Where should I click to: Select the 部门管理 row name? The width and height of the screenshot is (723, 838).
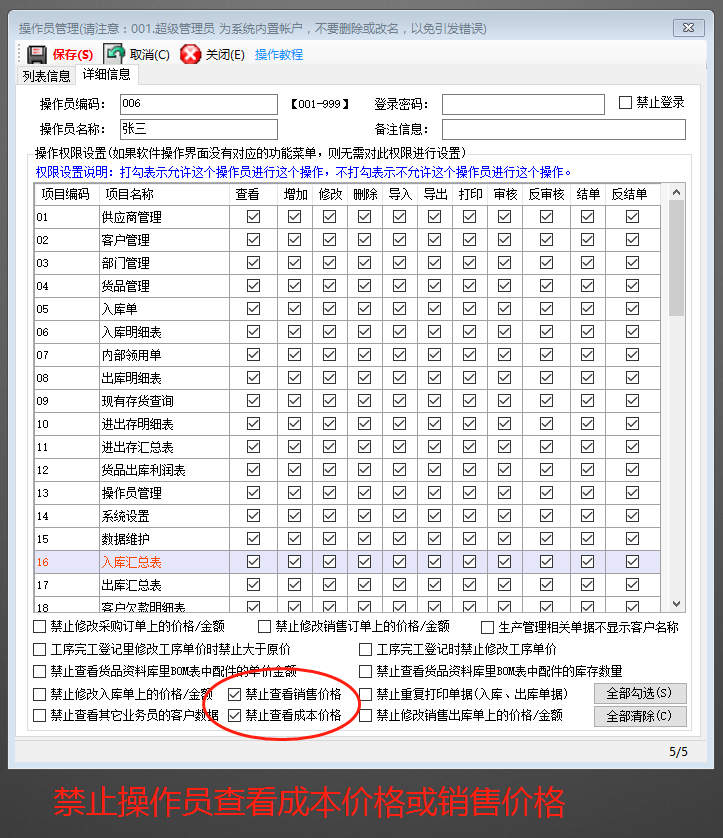pos(126,263)
